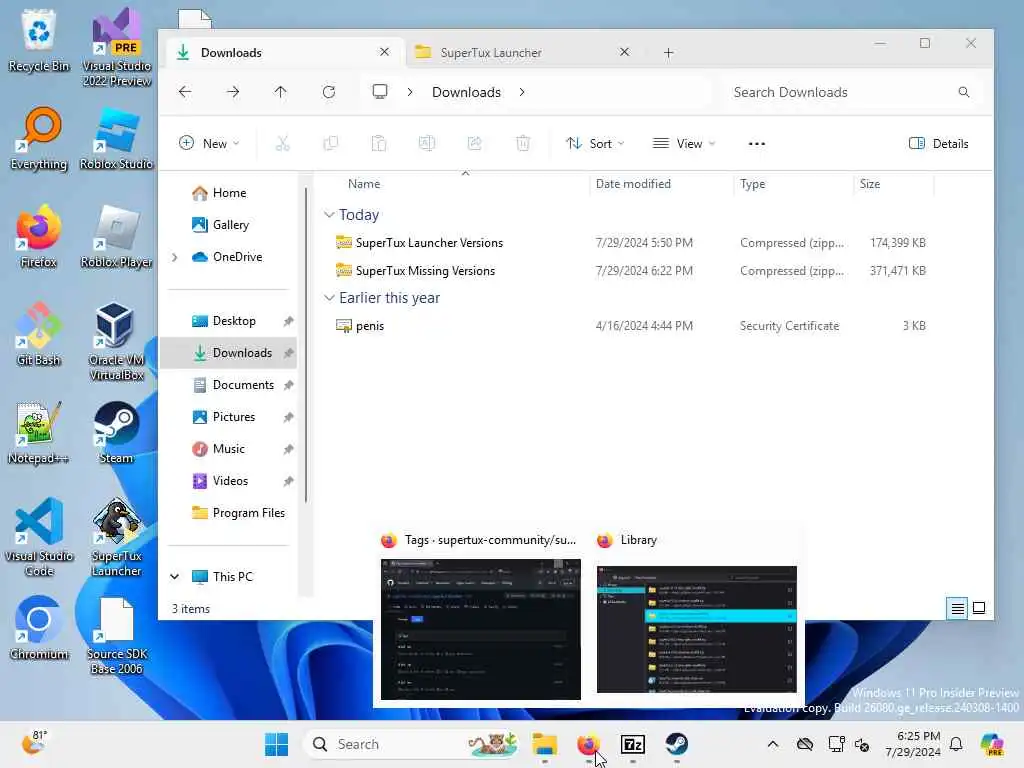Click the Copy toolbar icon
1024x768 pixels.
click(x=330, y=144)
